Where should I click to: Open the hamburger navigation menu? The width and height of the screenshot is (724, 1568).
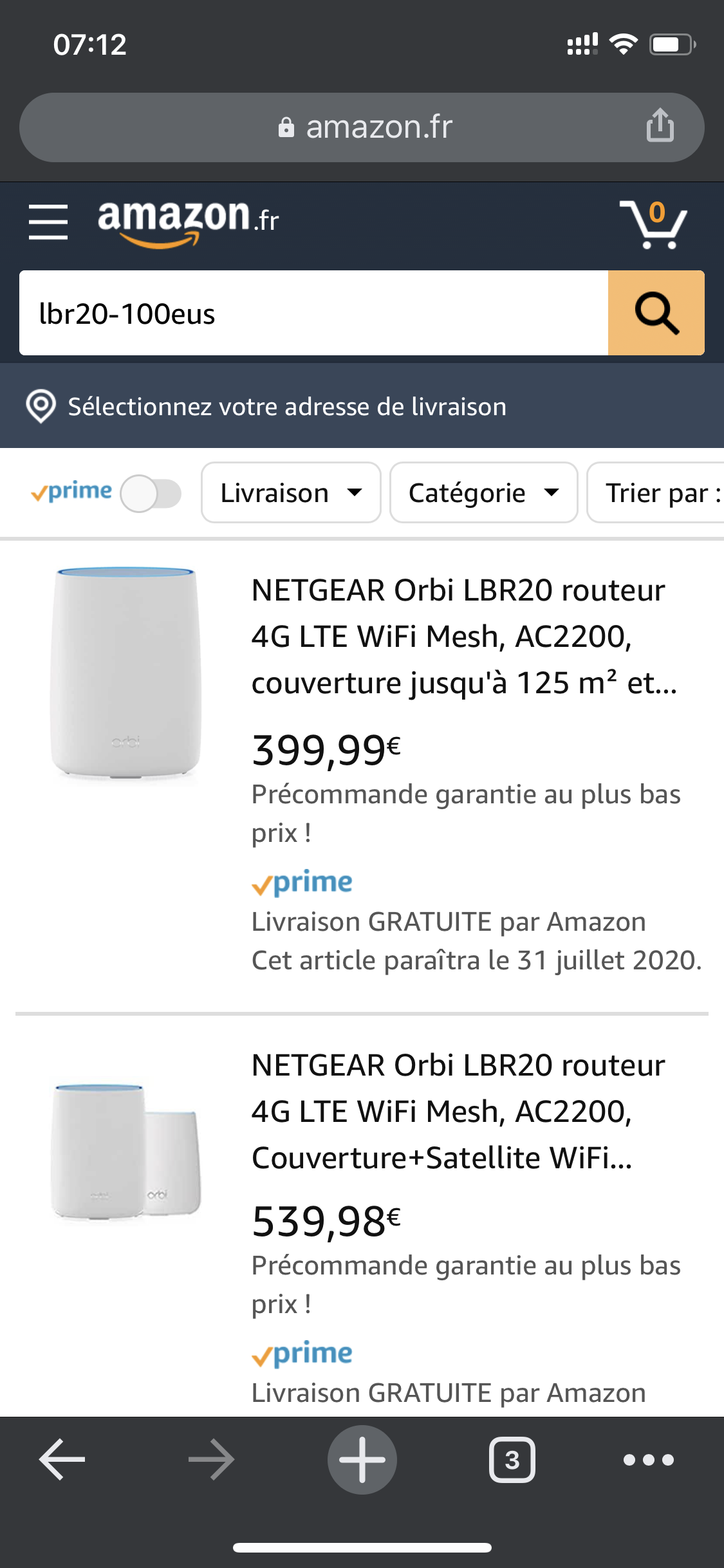(x=48, y=222)
